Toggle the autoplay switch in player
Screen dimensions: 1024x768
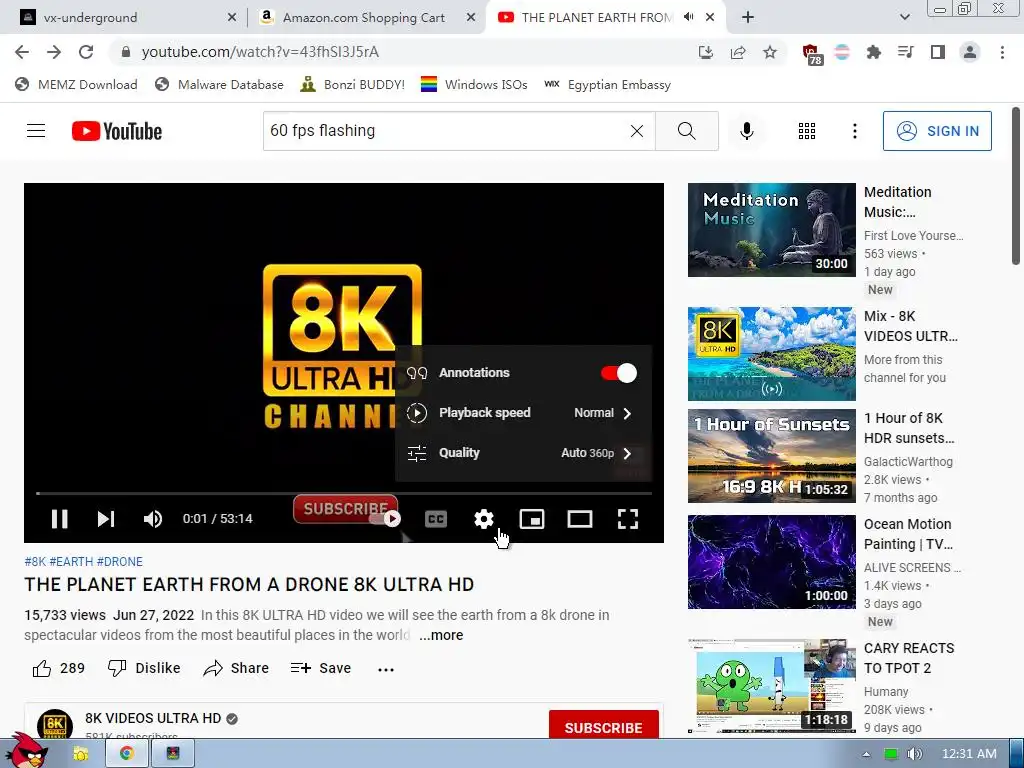click(385, 519)
